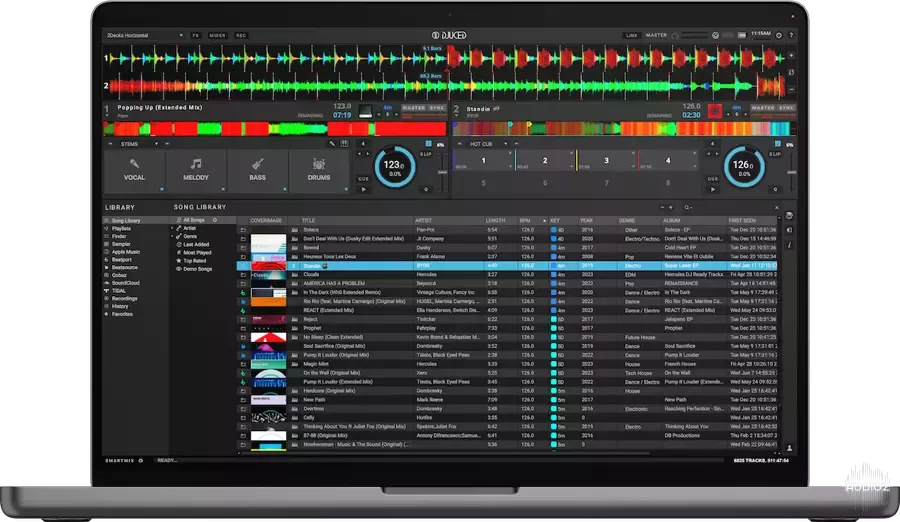This screenshot has height=522, width=900.
Task: Toggle deck 1 MASTER
Action: [x=414, y=107]
